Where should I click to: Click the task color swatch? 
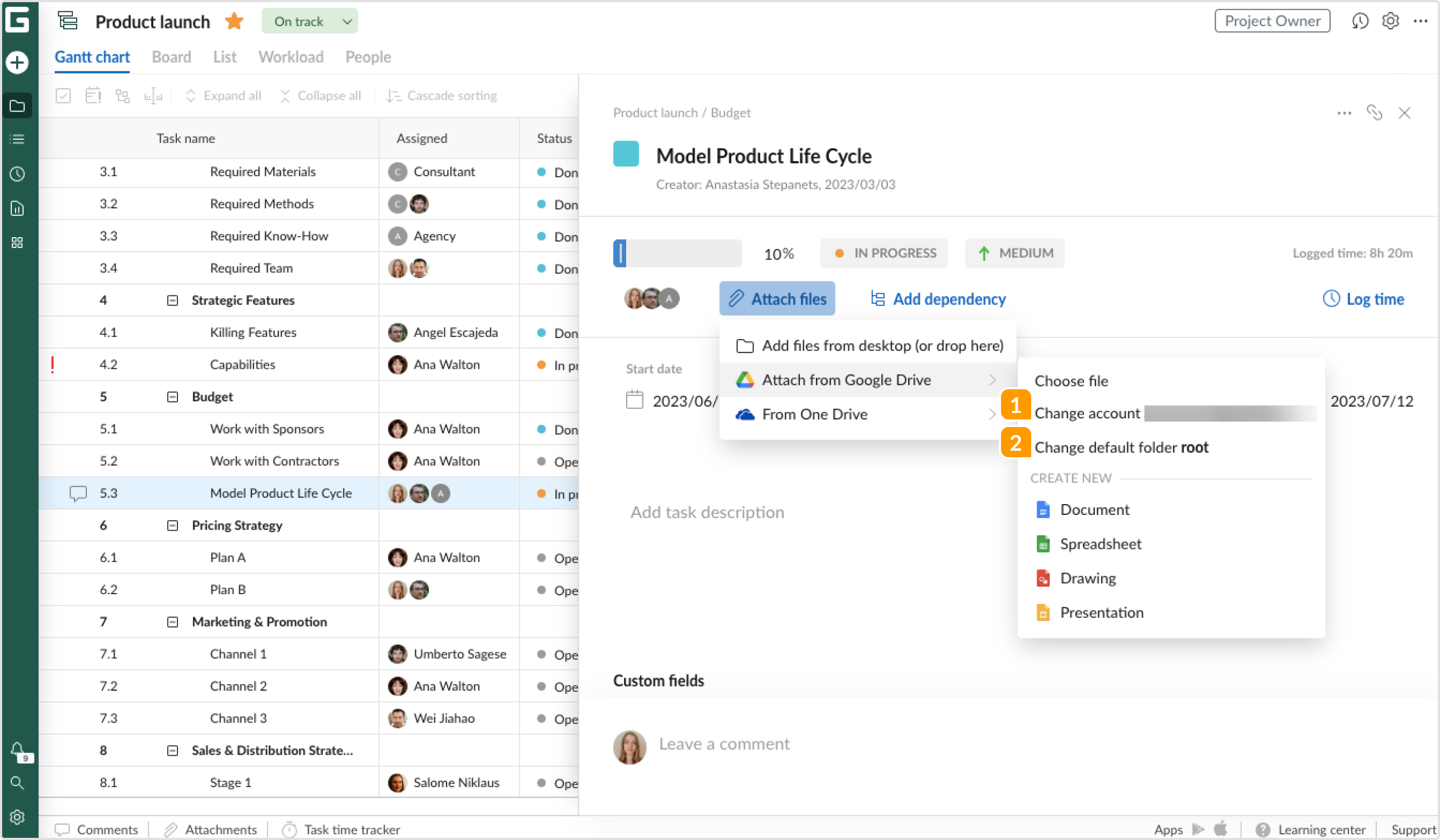[626, 154]
